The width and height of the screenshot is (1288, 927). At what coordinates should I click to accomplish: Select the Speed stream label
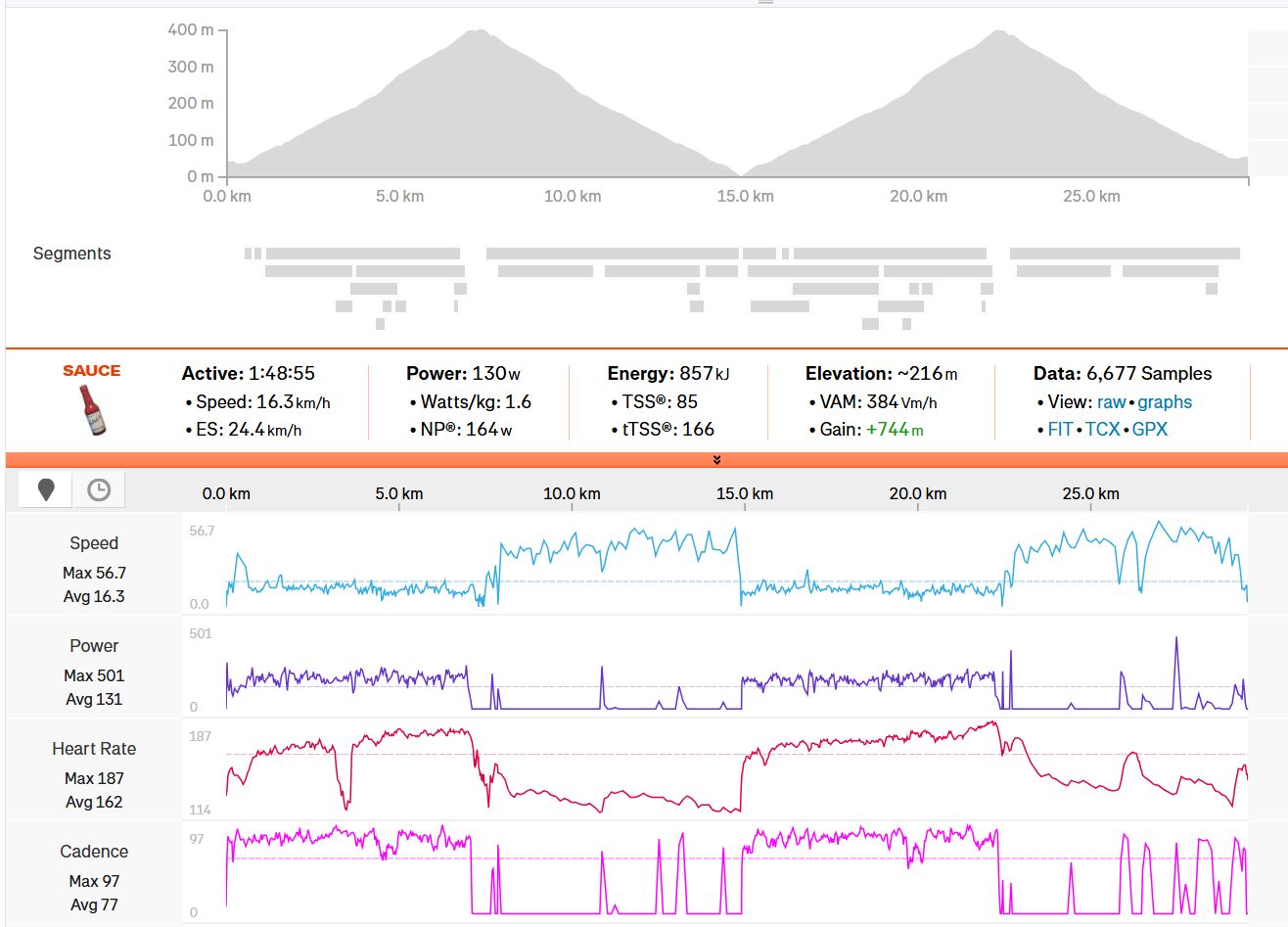click(x=94, y=543)
